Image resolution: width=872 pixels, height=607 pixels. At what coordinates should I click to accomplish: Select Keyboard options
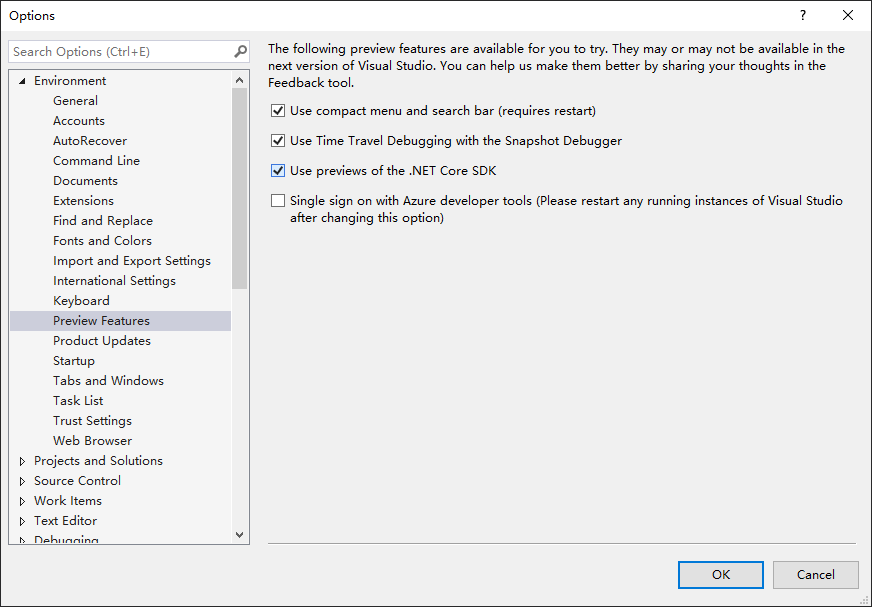pos(81,301)
